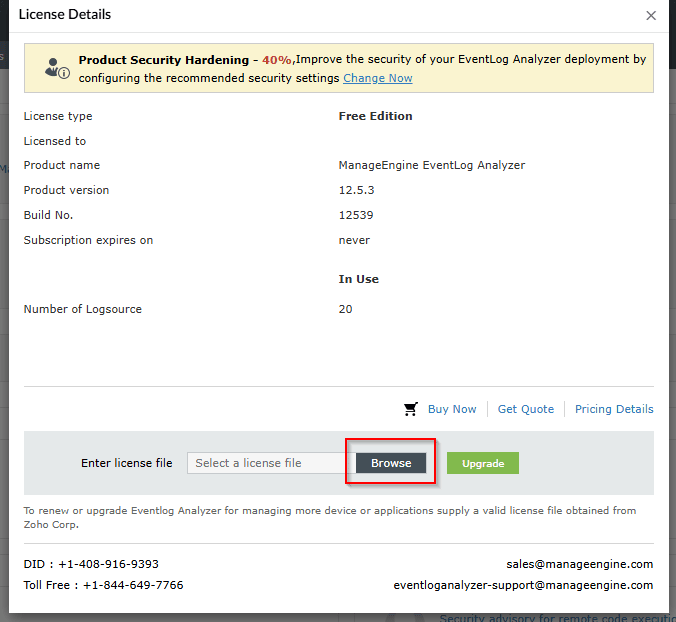Click the Free Edition license type value
This screenshot has height=622, width=676.
(x=375, y=116)
